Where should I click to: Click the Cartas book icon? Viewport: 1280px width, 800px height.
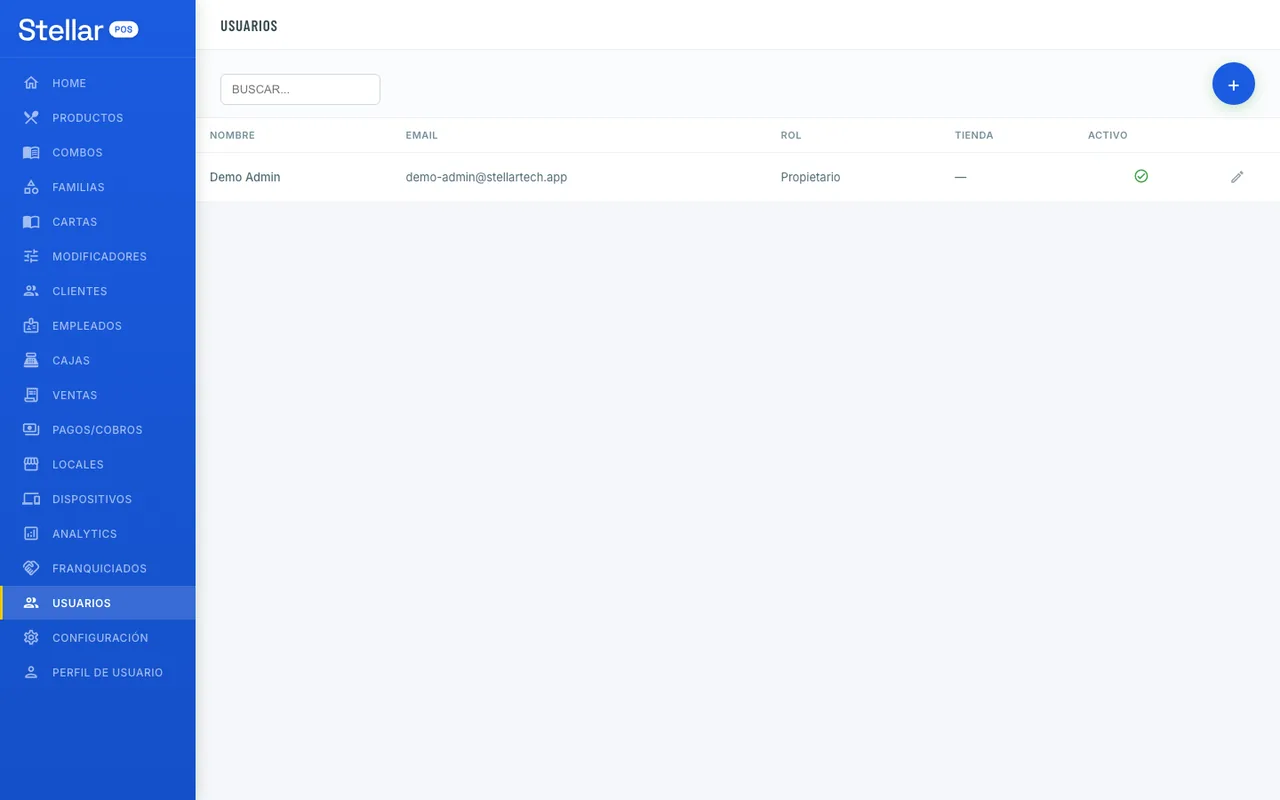tap(31, 222)
